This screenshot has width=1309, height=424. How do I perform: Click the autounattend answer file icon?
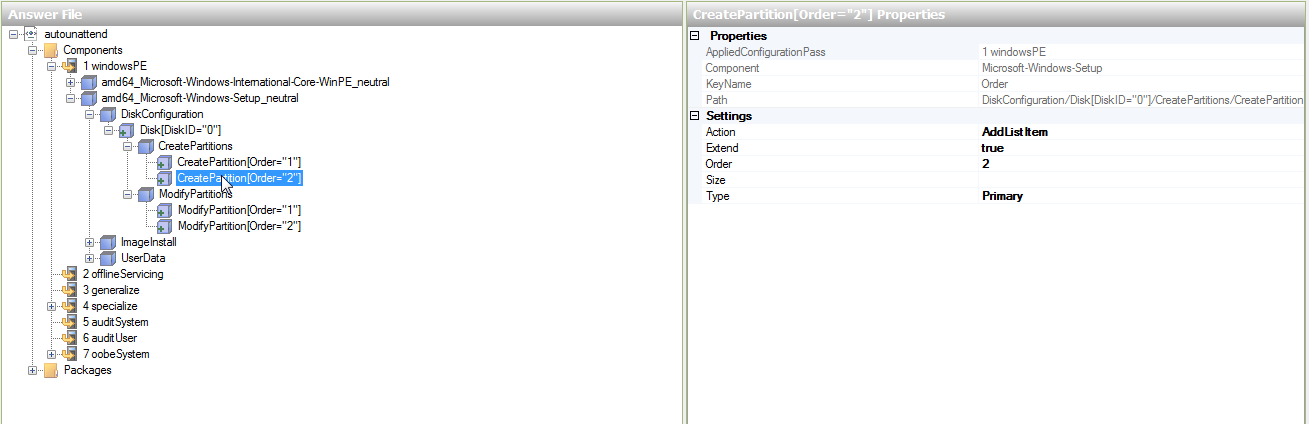point(30,34)
